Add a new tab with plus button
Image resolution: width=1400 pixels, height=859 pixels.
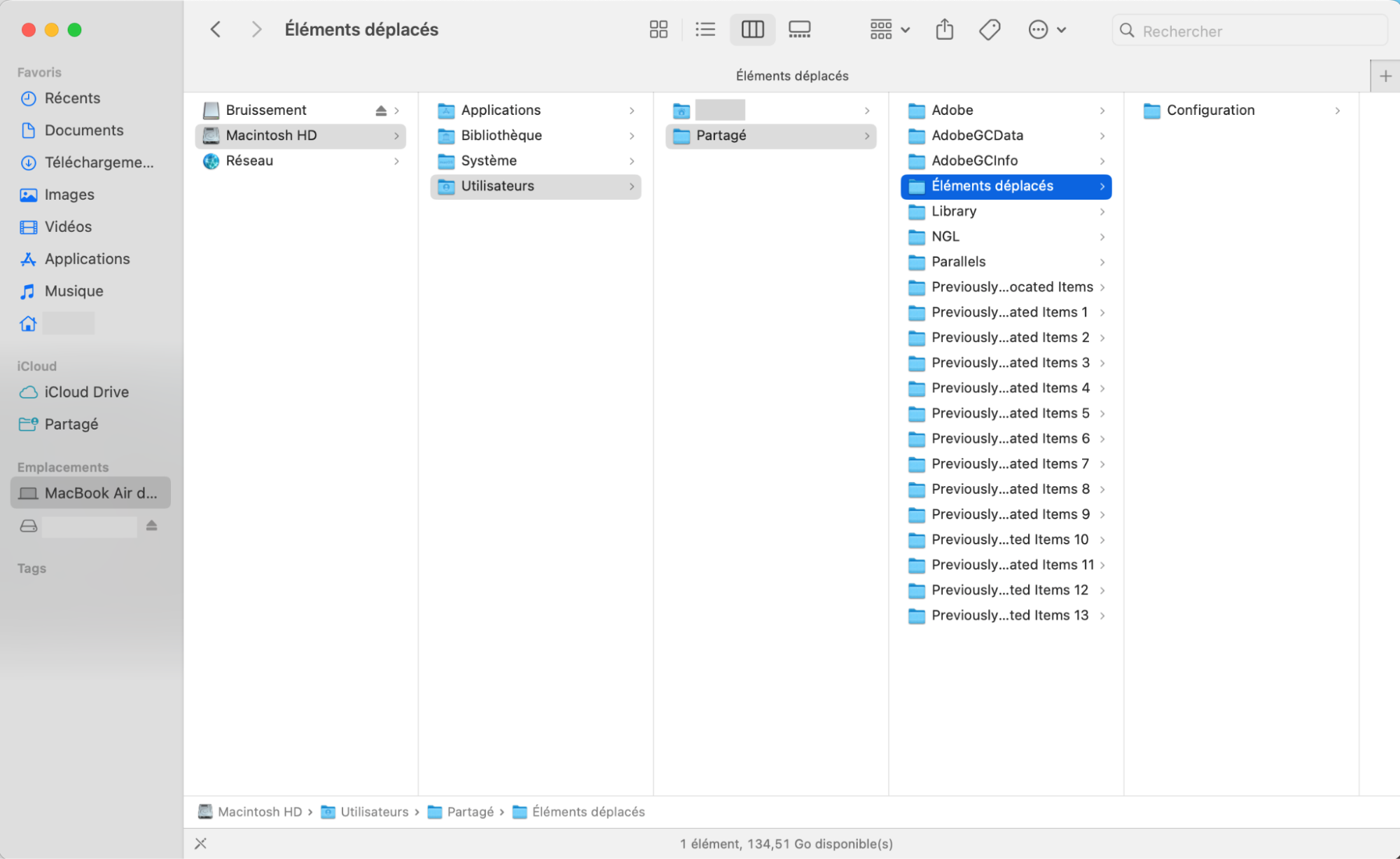point(1385,76)
